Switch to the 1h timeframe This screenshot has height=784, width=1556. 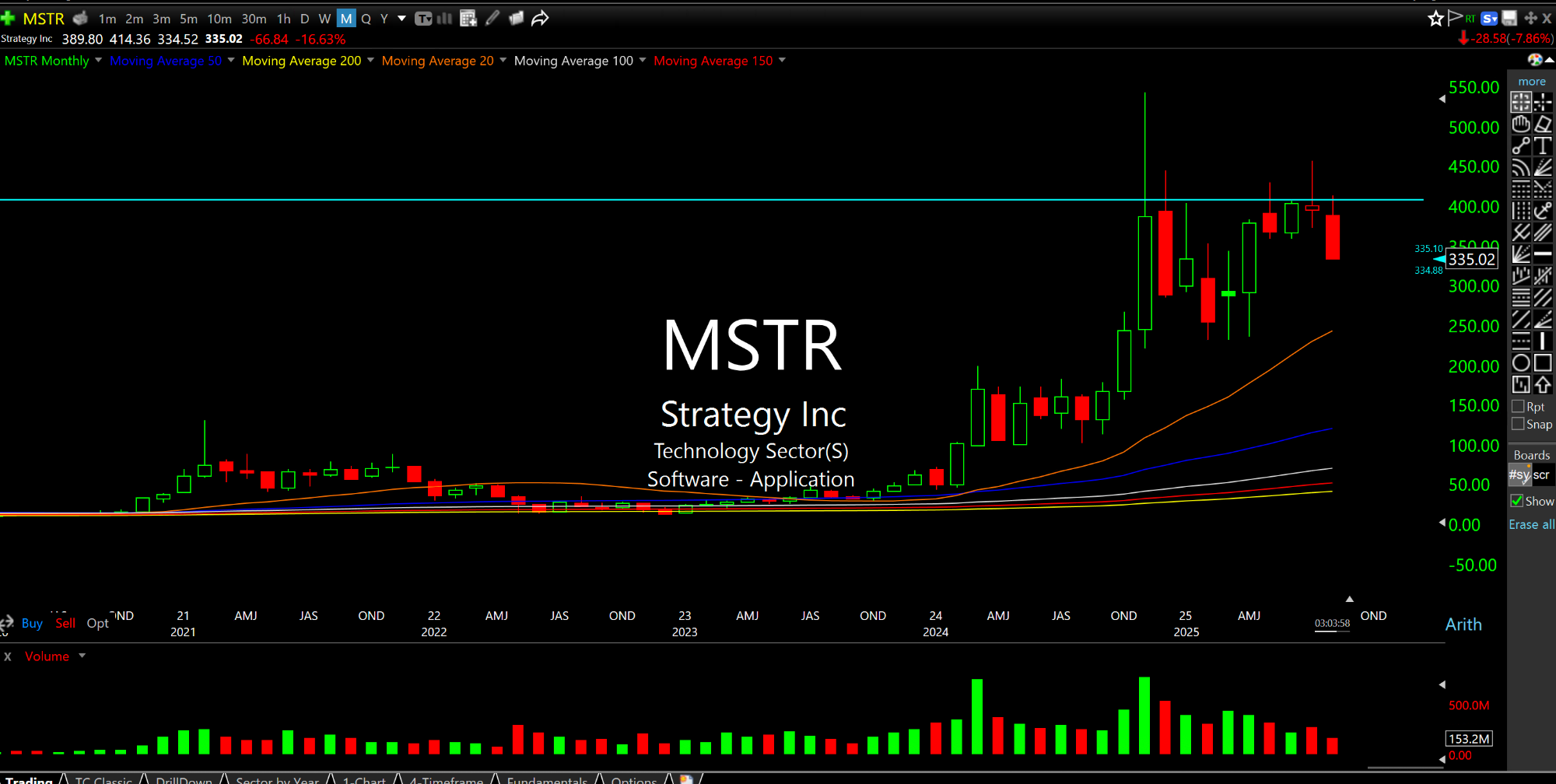284,18
